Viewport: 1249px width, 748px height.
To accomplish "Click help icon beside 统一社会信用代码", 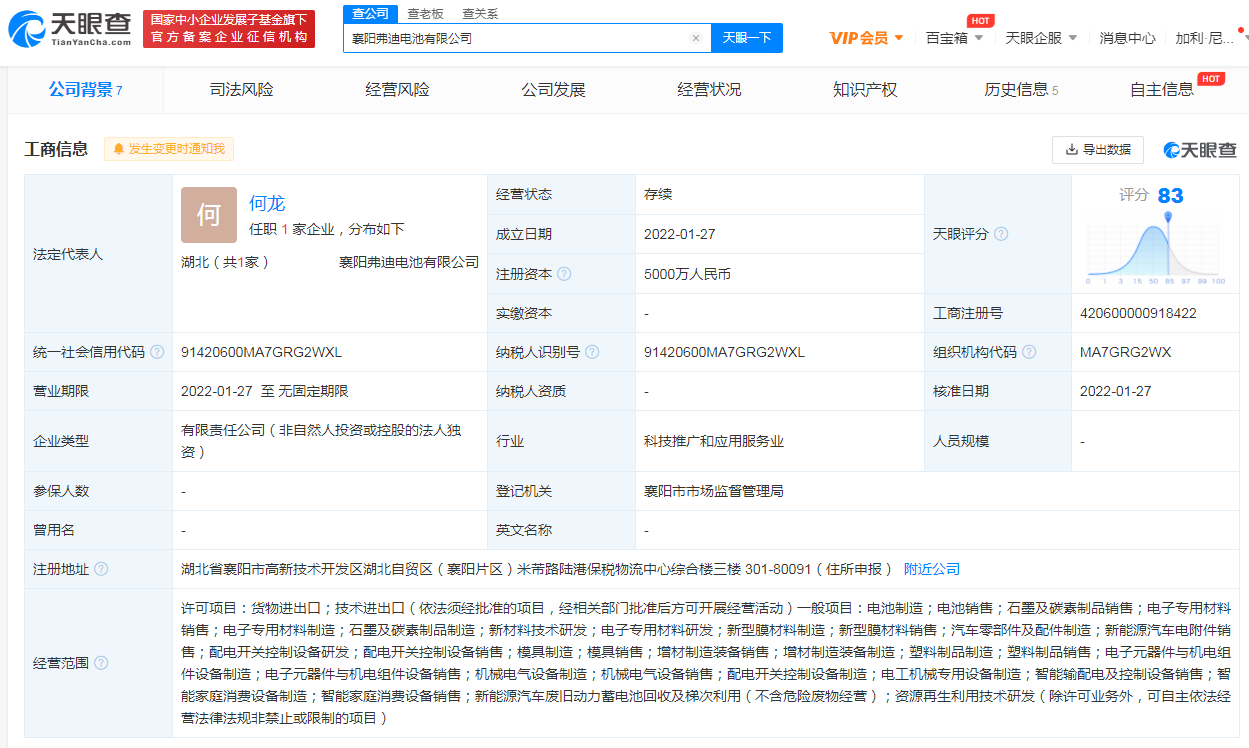I will tap(157, 352).
